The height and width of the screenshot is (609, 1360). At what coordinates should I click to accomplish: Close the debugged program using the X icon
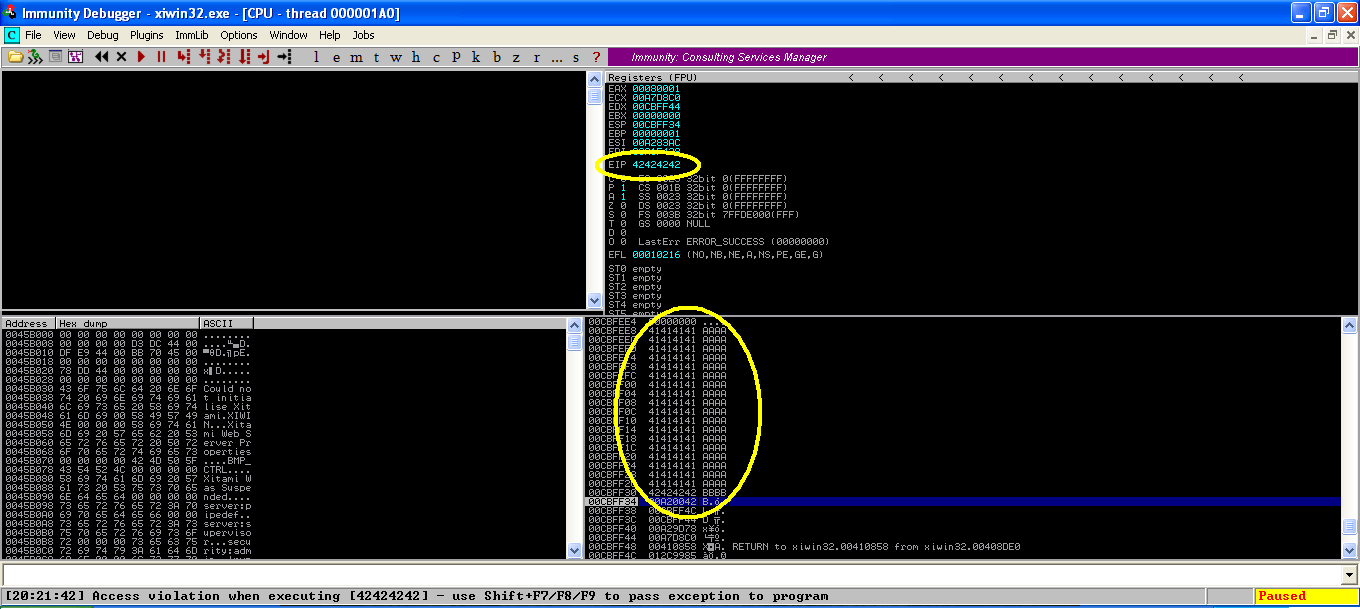pyautogui.click(x=122, y=57)
